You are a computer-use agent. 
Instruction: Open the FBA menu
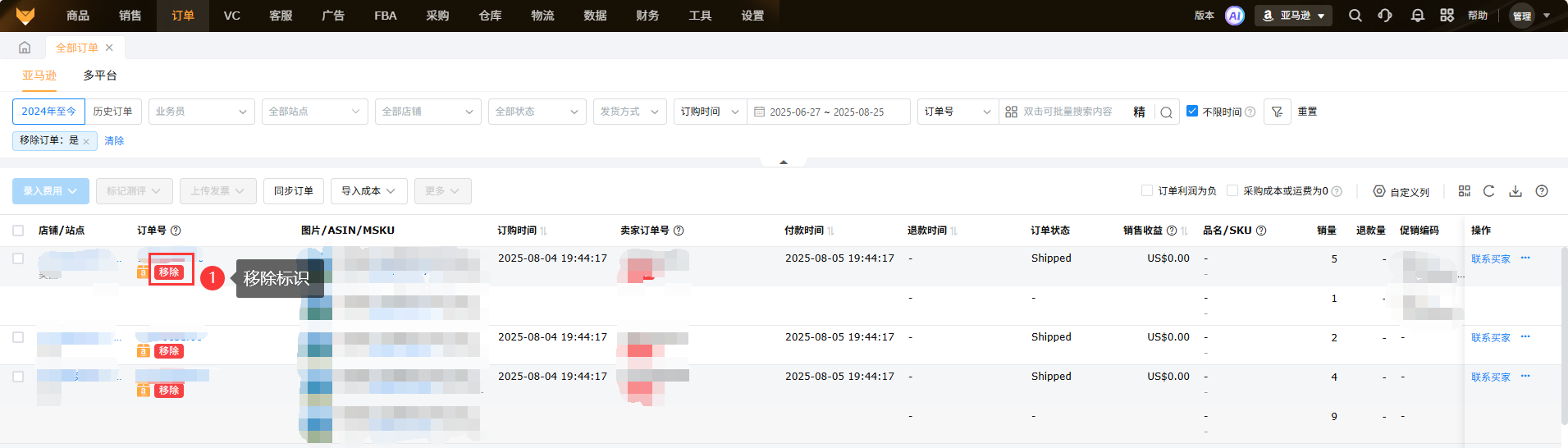(386, 16)
